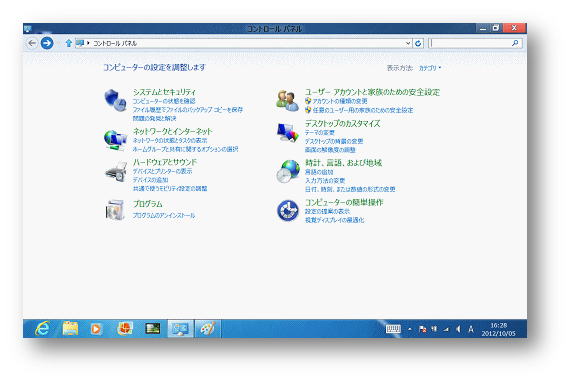The width and height of the screenshot is (569, 380).
Task: Open the System and Security shield icon
Action: coord(115,100)
